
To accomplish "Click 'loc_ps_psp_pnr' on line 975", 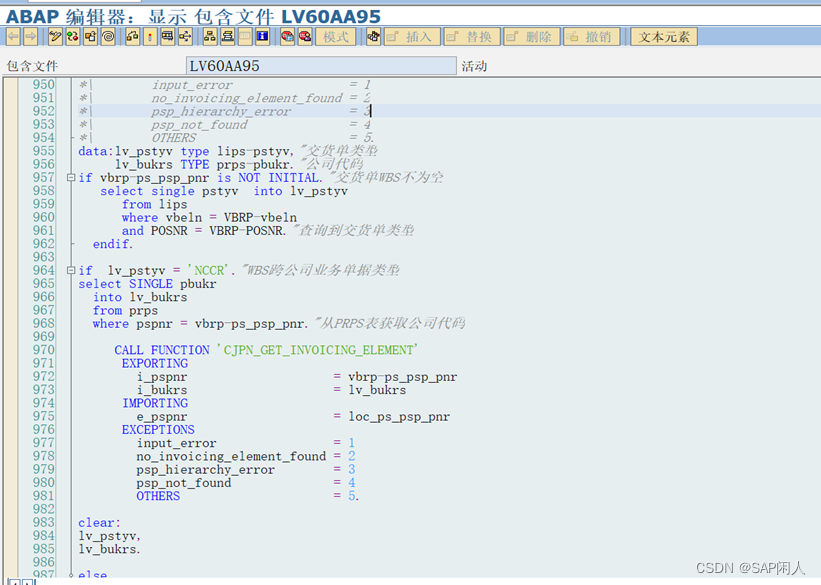I will point(399,417).
